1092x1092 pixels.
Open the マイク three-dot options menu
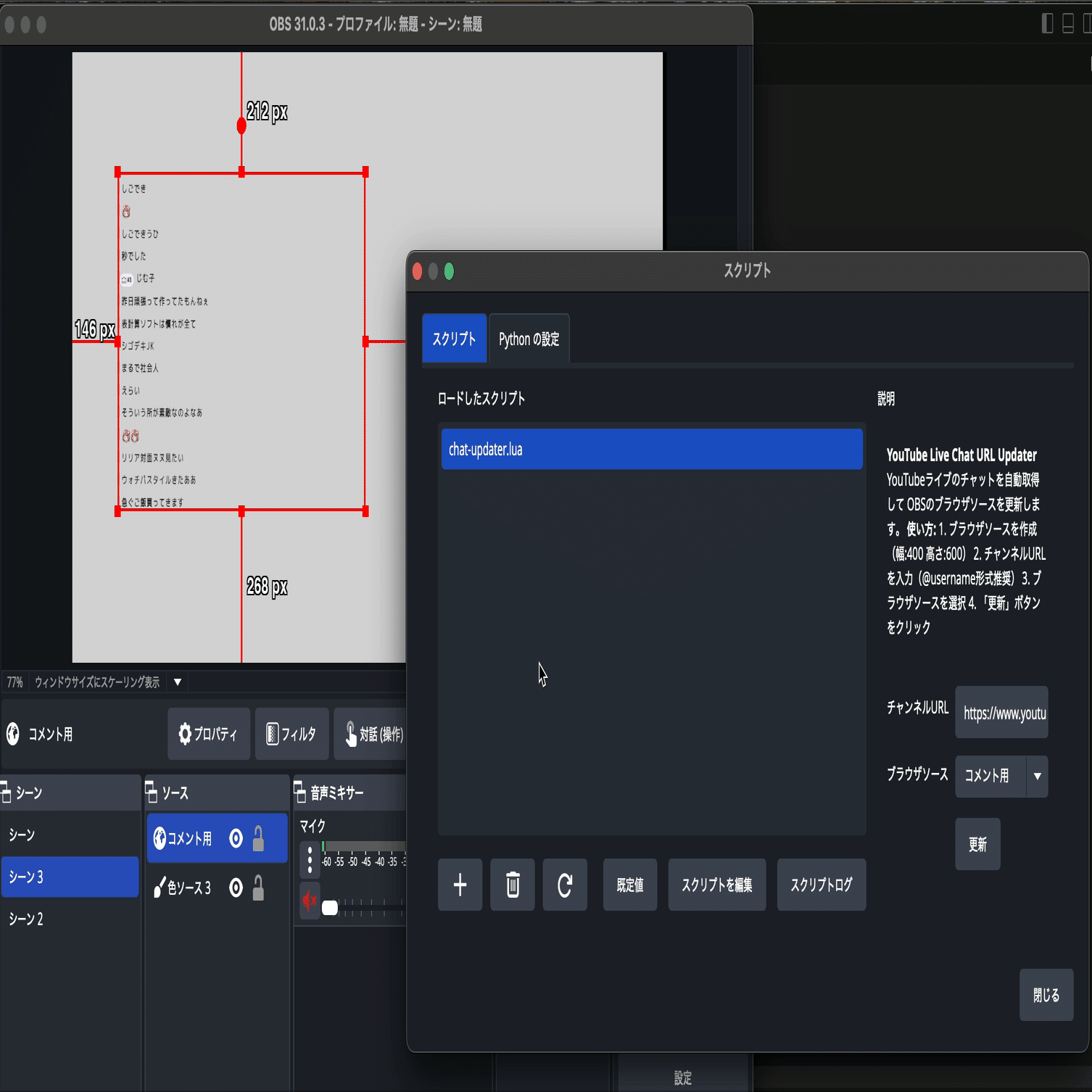310,860
